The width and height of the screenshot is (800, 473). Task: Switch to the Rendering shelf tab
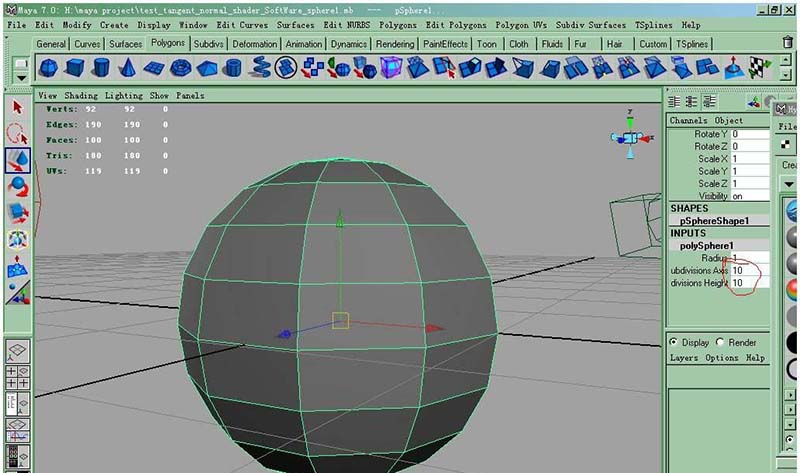pyautogui.click(x=395, y=44)
